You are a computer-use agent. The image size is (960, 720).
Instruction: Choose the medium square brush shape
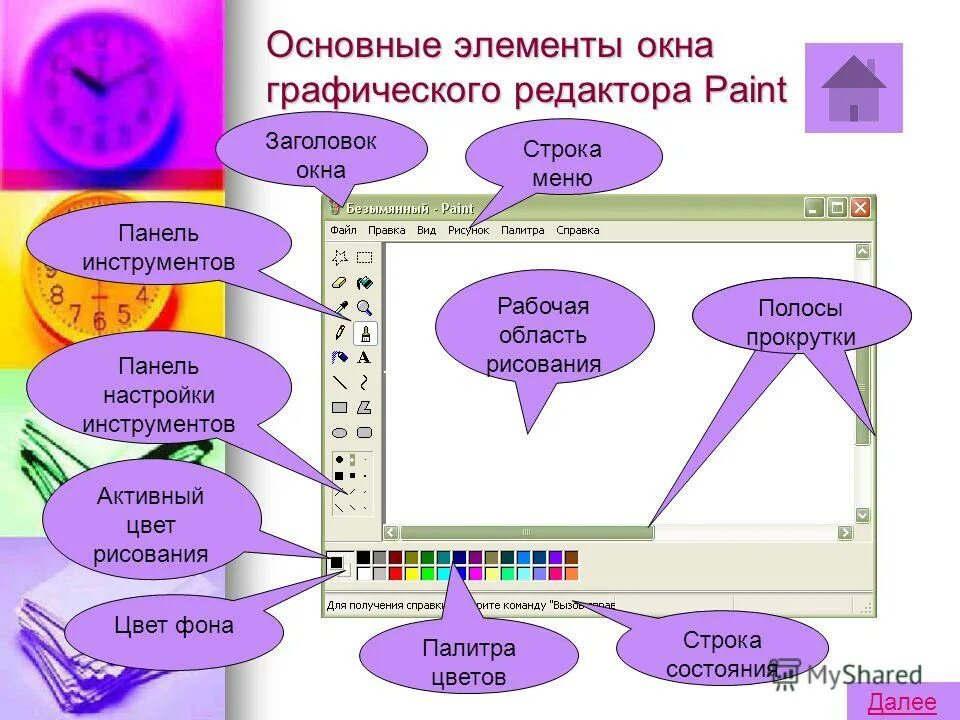(x=353, y=476)
